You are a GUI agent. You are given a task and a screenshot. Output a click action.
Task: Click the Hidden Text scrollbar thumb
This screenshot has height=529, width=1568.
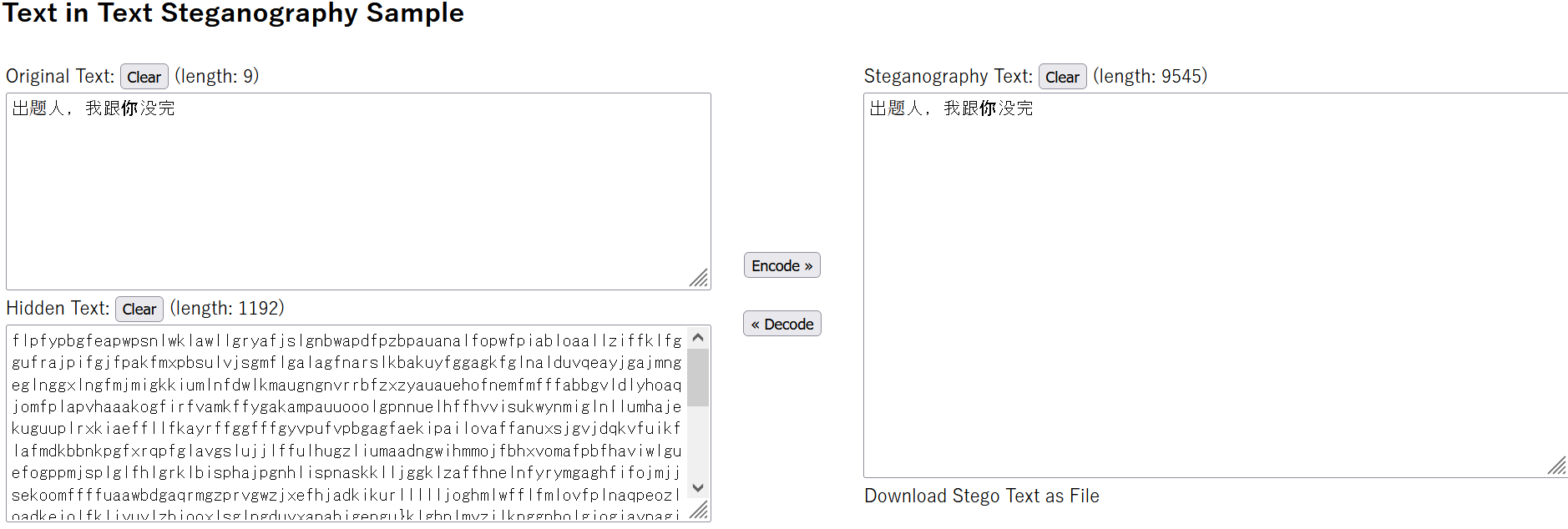(x=699, y=378)
